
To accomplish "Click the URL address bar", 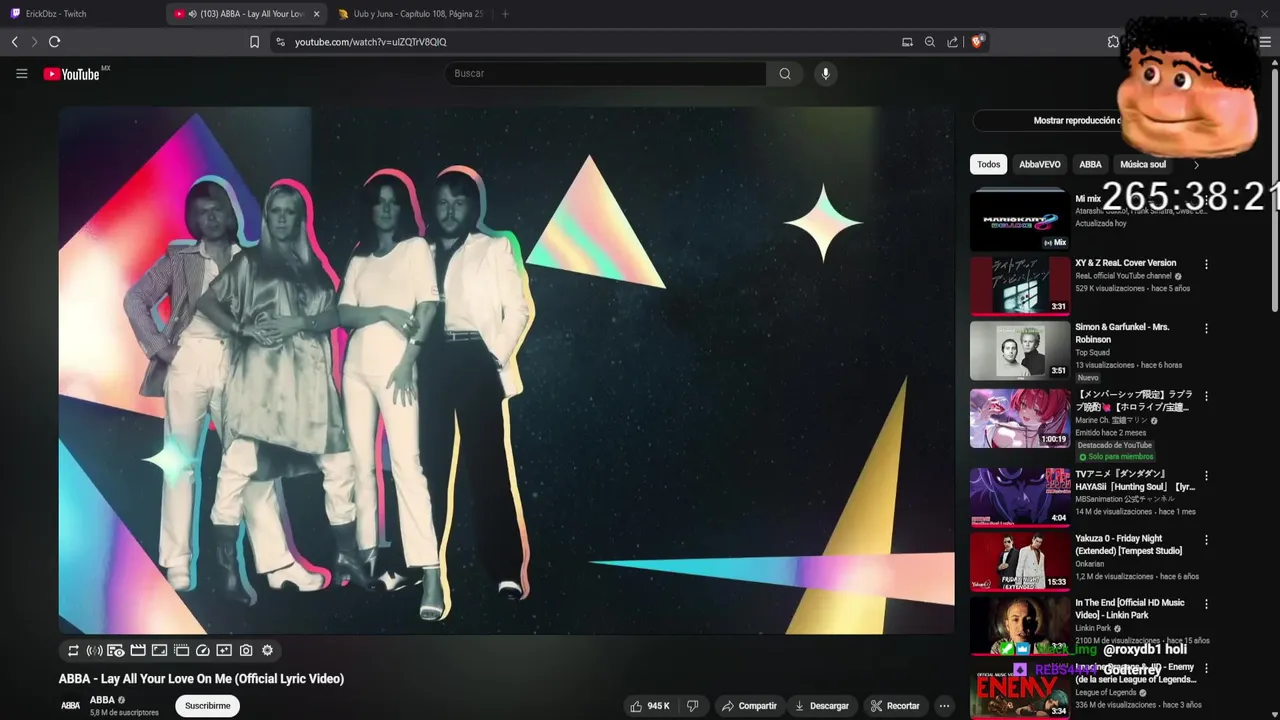I will point(590,42).
